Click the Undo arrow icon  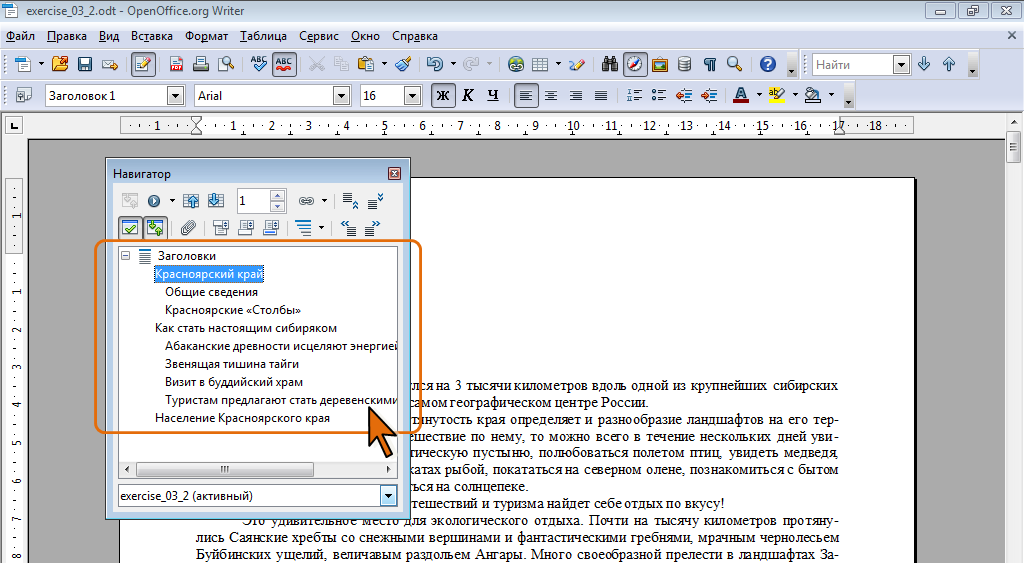(x=435, y=64)
